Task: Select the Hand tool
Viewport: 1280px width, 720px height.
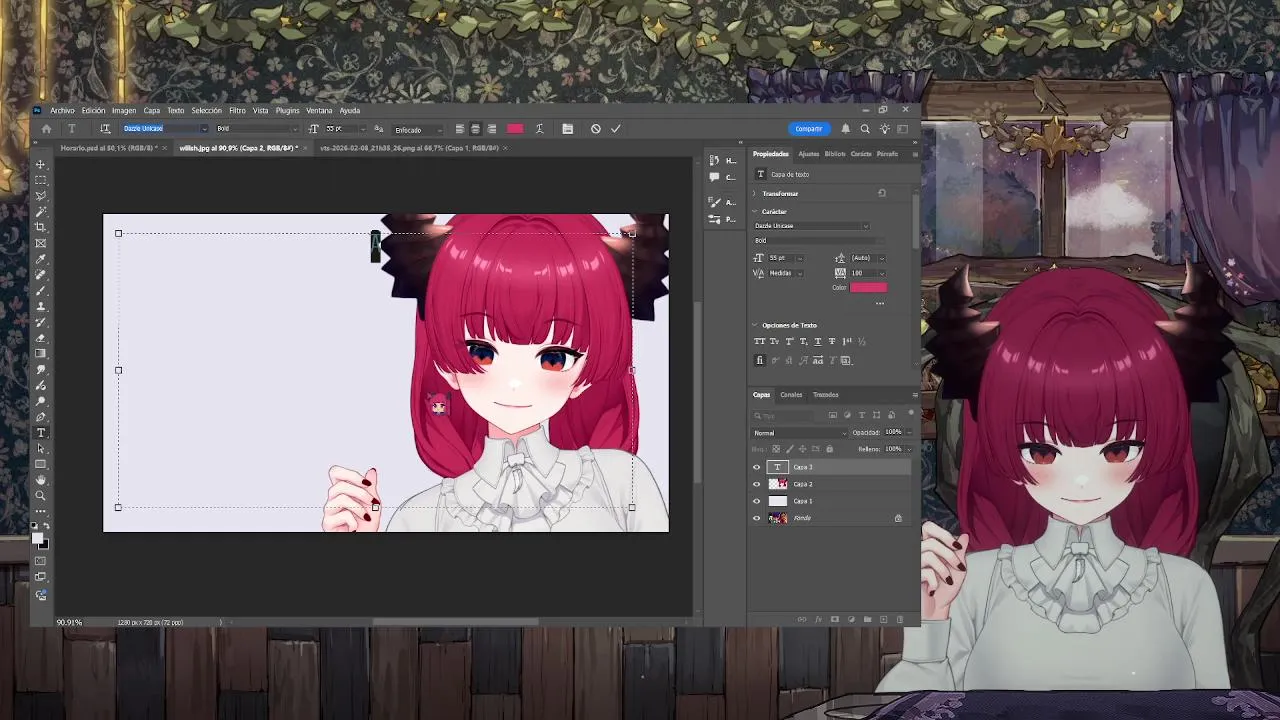Action: (x=41, y=480)
